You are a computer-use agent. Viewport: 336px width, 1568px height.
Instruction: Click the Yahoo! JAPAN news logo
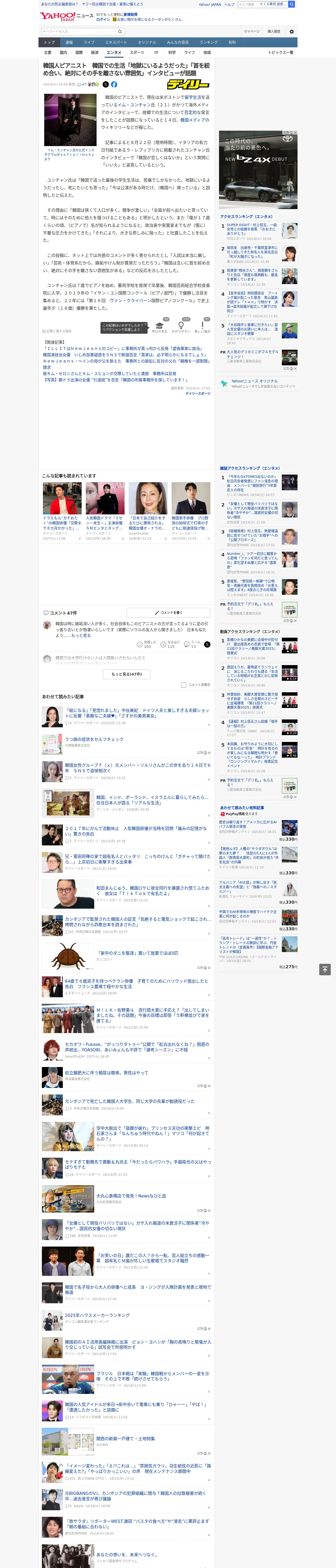pos(67,16)
